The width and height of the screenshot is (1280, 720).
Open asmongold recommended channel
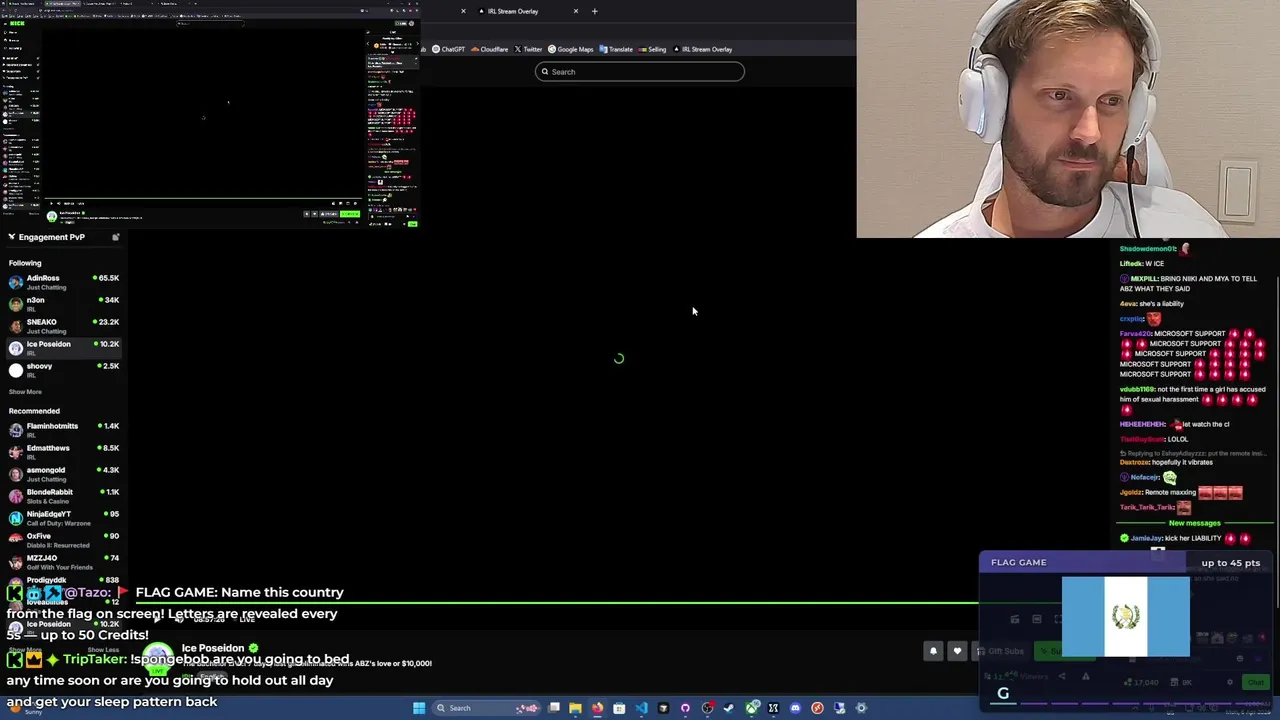point(63,474)
